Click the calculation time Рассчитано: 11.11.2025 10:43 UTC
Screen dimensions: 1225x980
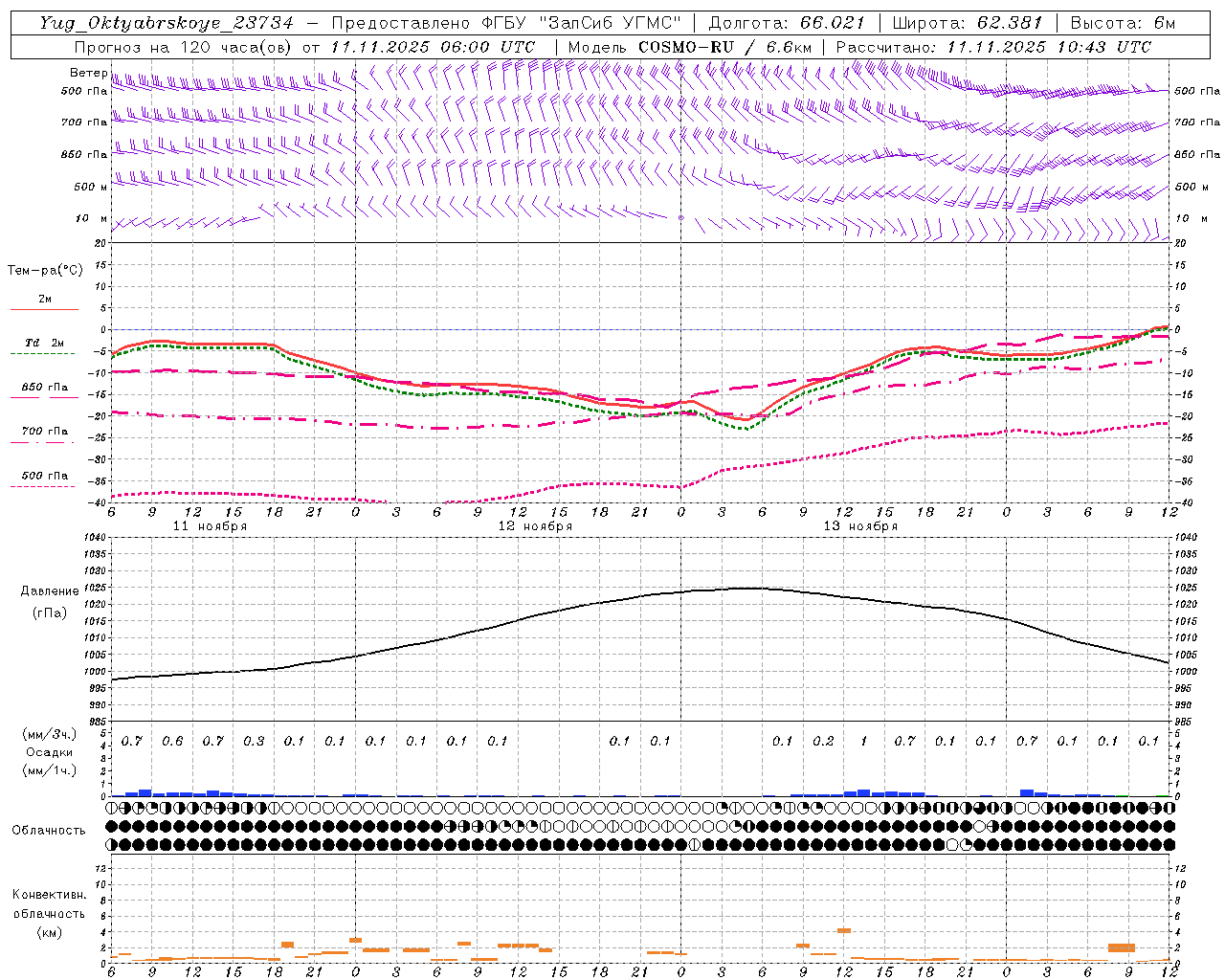click(993, 47)
